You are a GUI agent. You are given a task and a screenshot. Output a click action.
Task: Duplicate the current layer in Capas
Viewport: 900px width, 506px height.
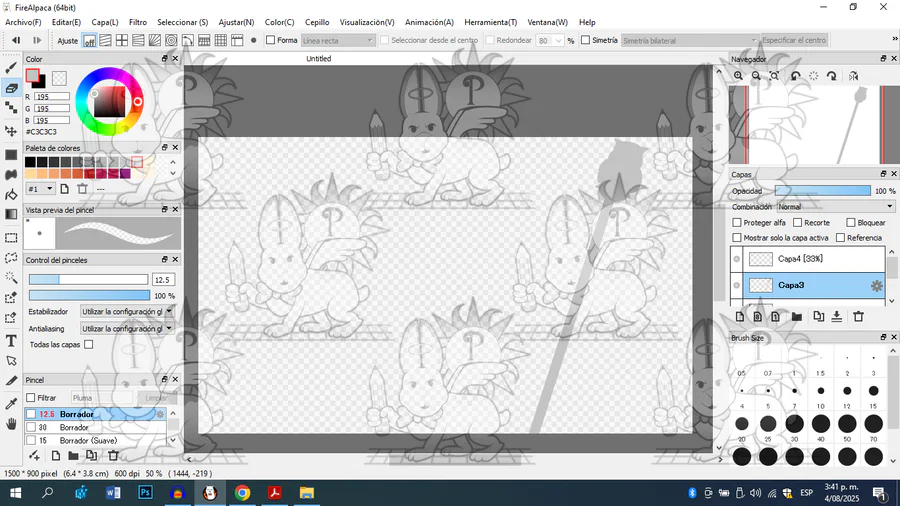click(x=818, y=317)
